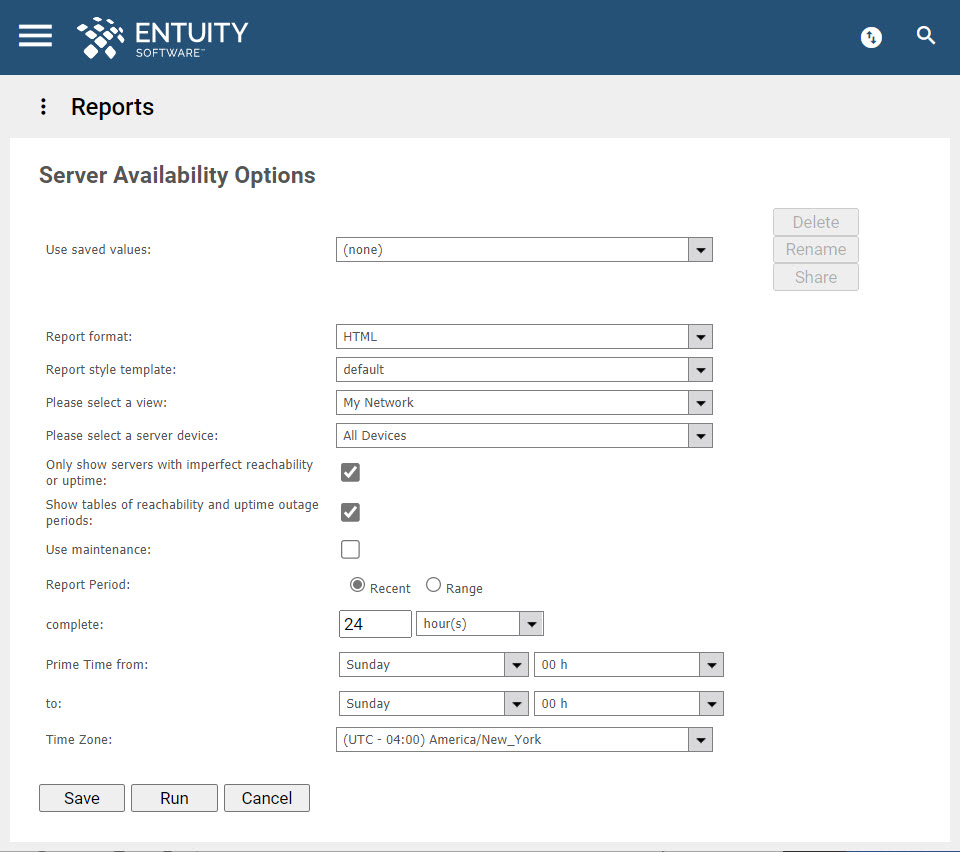Click the Save button

point(82,798)
